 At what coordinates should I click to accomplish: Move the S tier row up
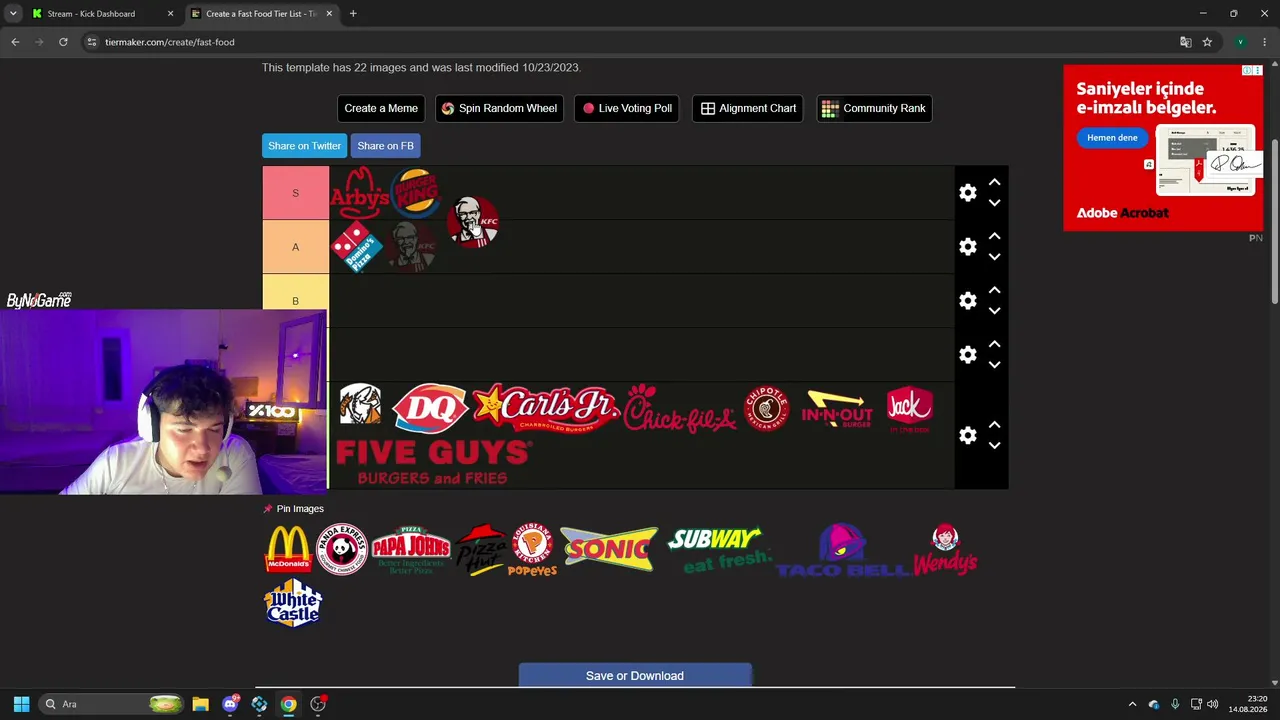click(x=994, y=183)
